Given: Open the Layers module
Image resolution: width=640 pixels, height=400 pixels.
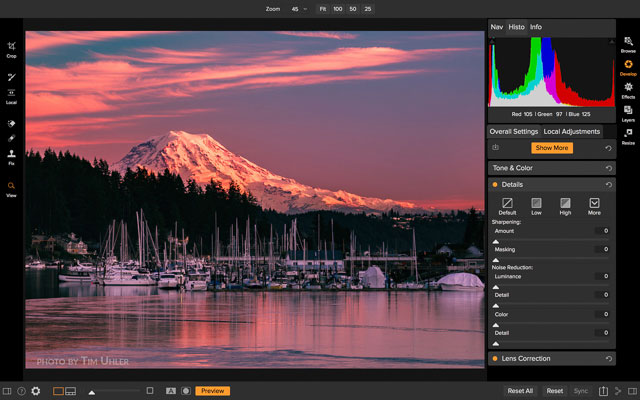Looking at the screenshot, I should click(x=627, y=112).
